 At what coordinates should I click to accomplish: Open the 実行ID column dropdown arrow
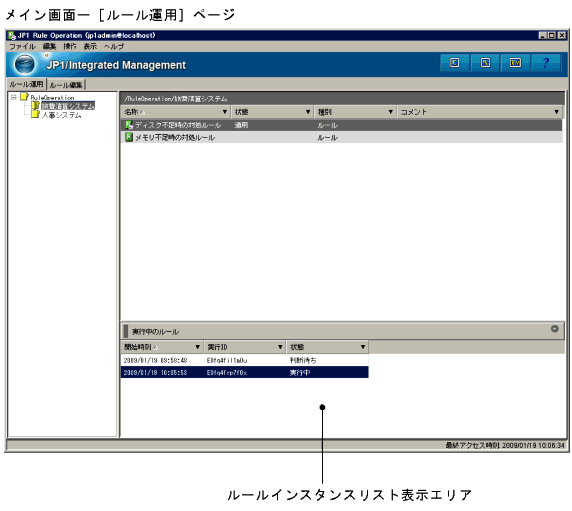click(x=280, y=347)
